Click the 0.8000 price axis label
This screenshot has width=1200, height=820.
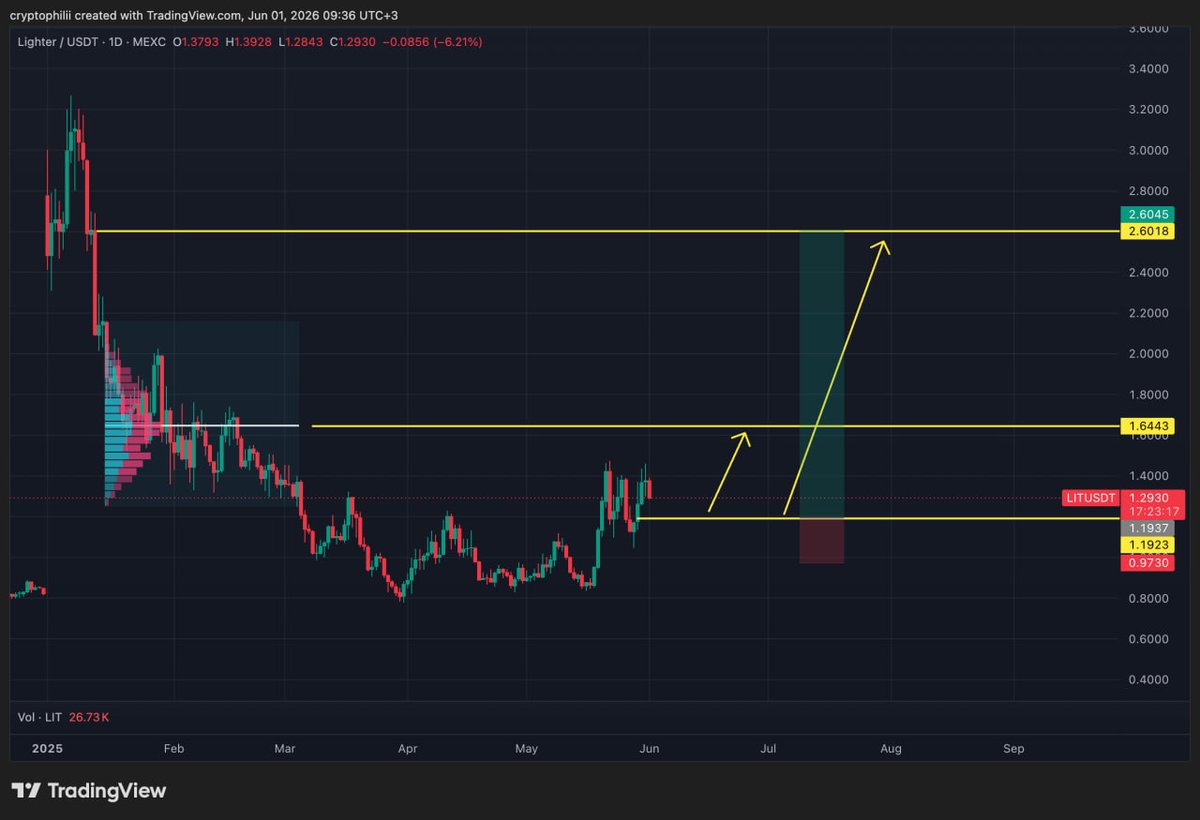pyautogui.click(x=1147, y=598)
